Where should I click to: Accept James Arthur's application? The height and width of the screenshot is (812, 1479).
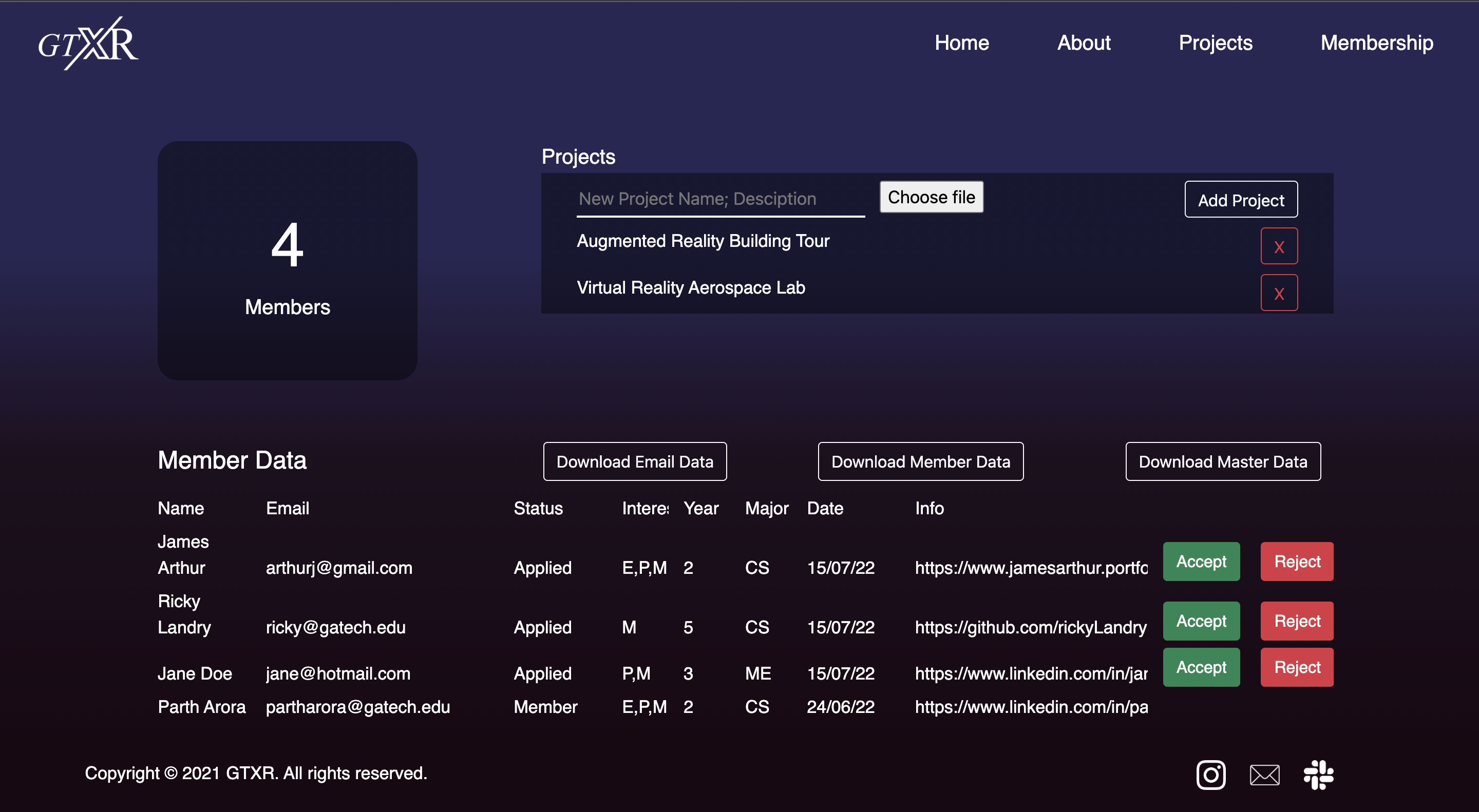(1201, 561)
